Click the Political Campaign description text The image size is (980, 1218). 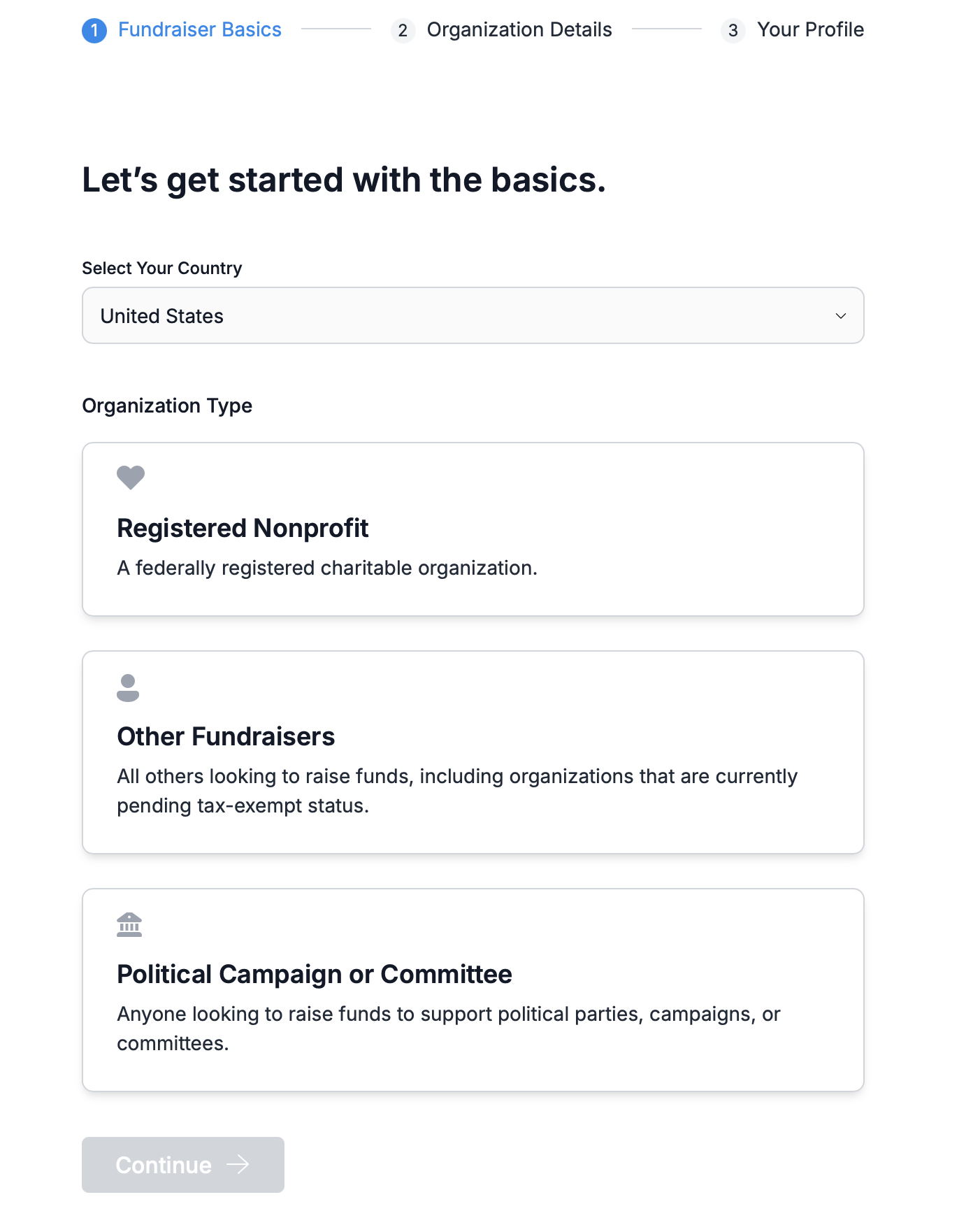(x=449, y=1029)
